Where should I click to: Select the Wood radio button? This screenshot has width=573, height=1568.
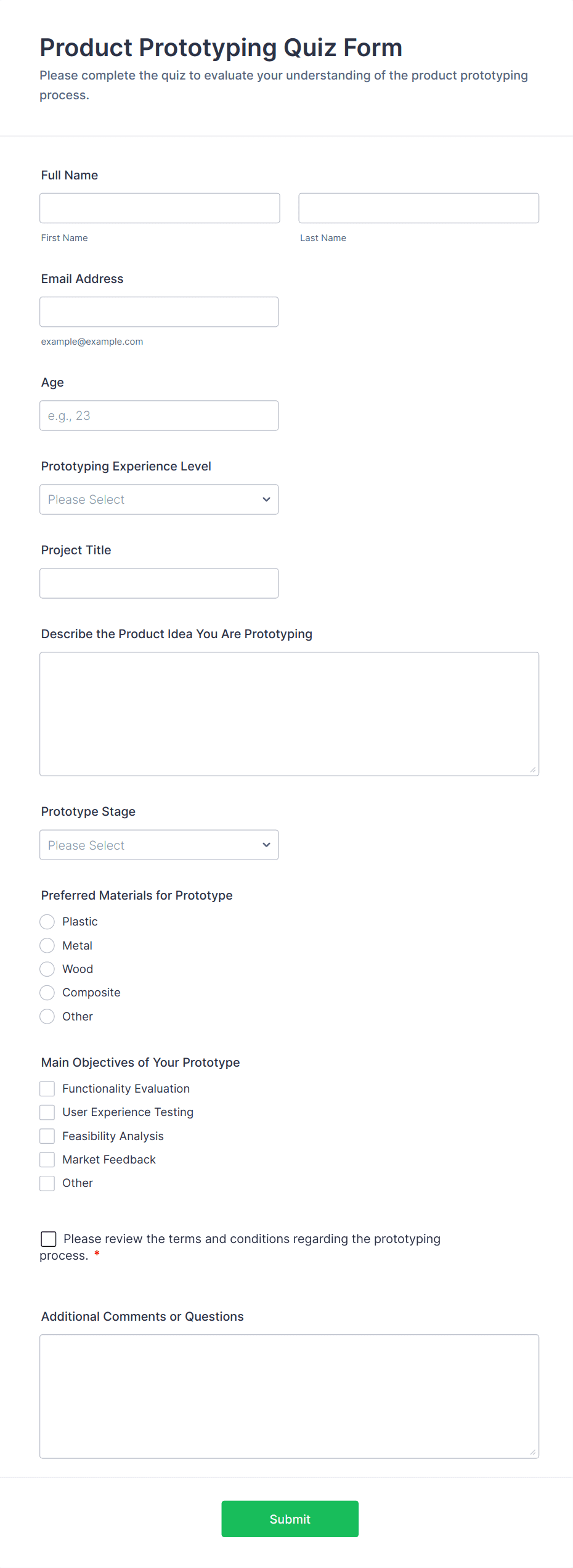coord(47,969)
